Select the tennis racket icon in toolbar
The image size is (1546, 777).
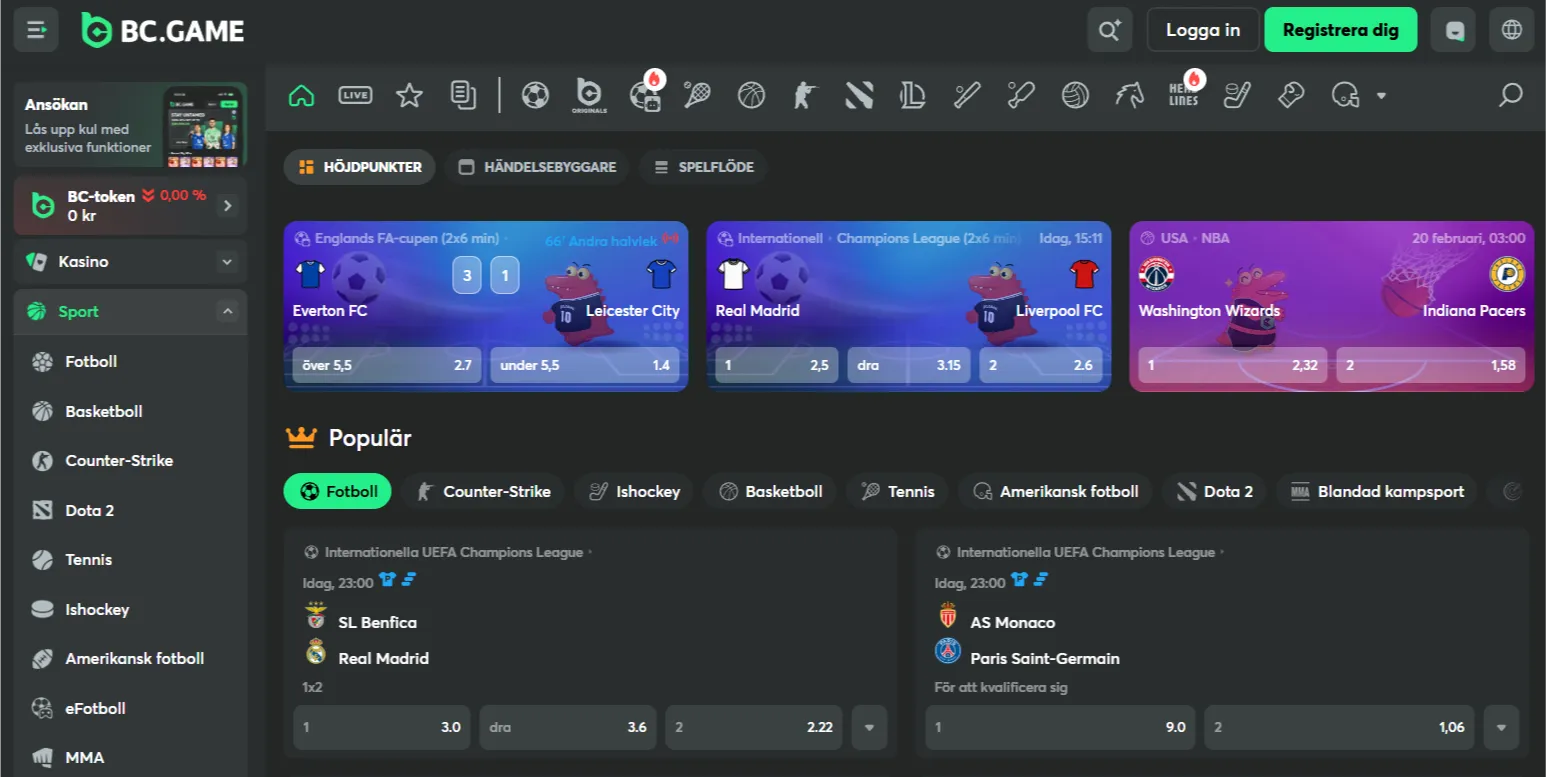pos(697,96)
